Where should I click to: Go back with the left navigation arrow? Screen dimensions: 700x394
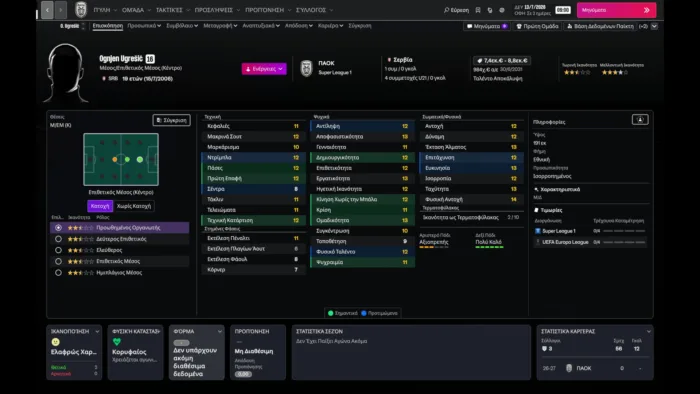pos(47,10)
